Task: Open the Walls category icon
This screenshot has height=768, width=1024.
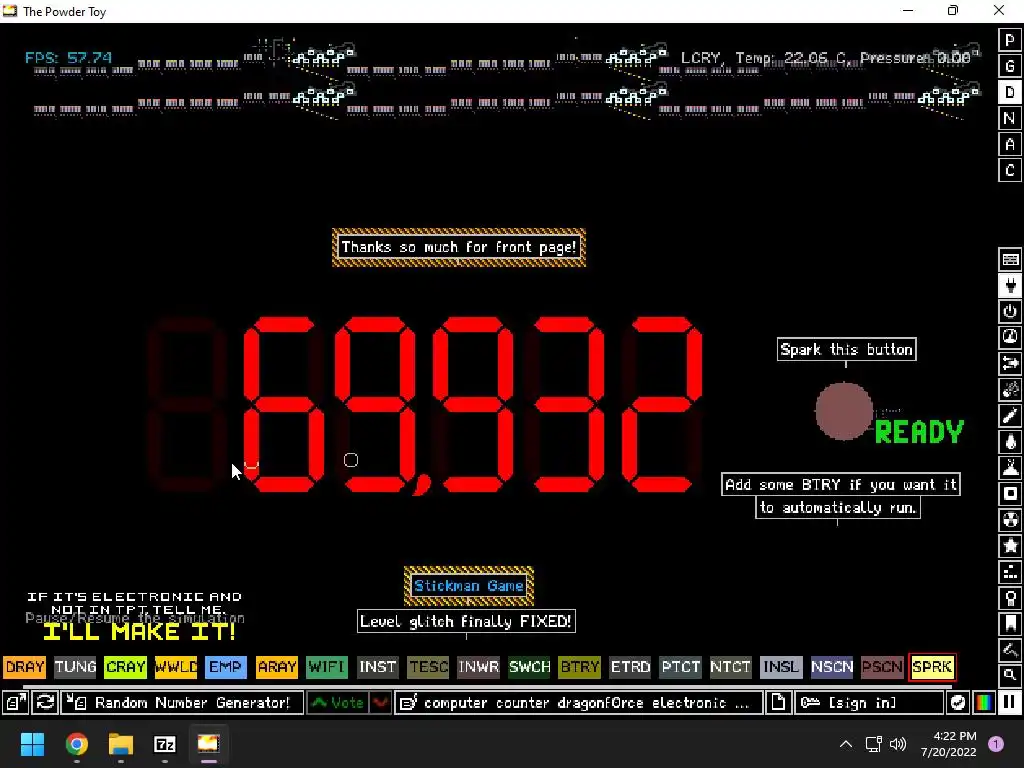Action: [1010, 259]
